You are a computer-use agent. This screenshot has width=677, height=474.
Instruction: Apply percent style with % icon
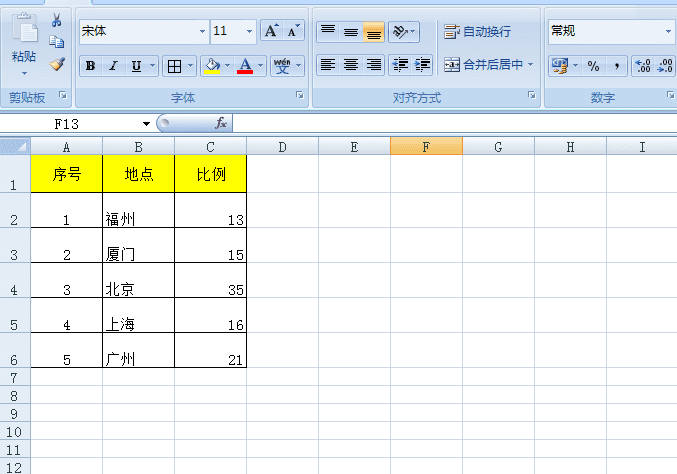click(x=593, y=66)
